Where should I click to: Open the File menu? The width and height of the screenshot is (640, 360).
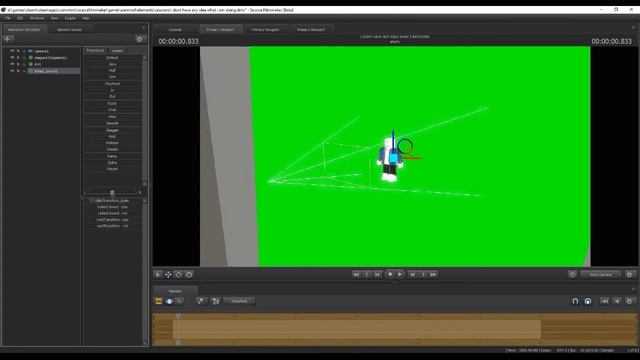pyautogui.click(x=8, y=18)
